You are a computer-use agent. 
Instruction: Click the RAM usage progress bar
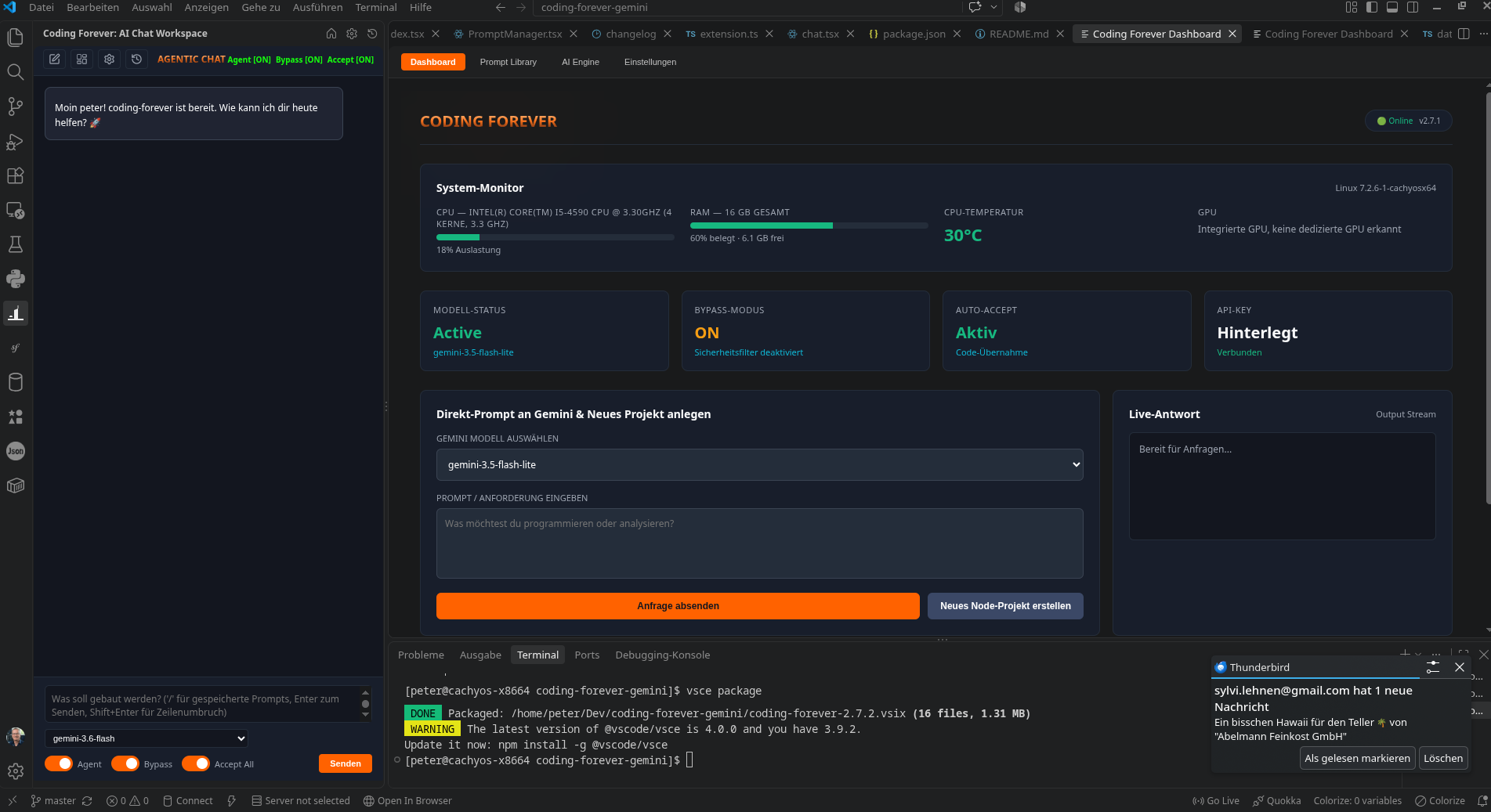tap(809, 226)
